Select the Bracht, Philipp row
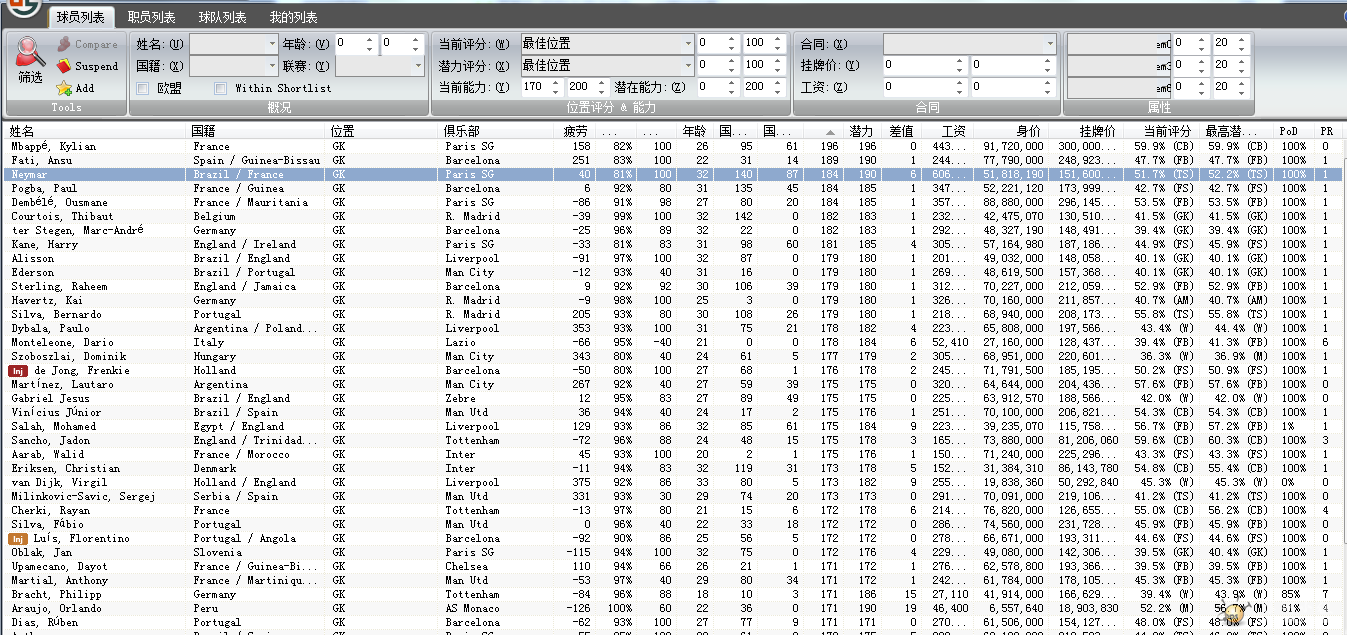Image resolution: width=1347 pixels, height=635 pixels. (673, 594)
